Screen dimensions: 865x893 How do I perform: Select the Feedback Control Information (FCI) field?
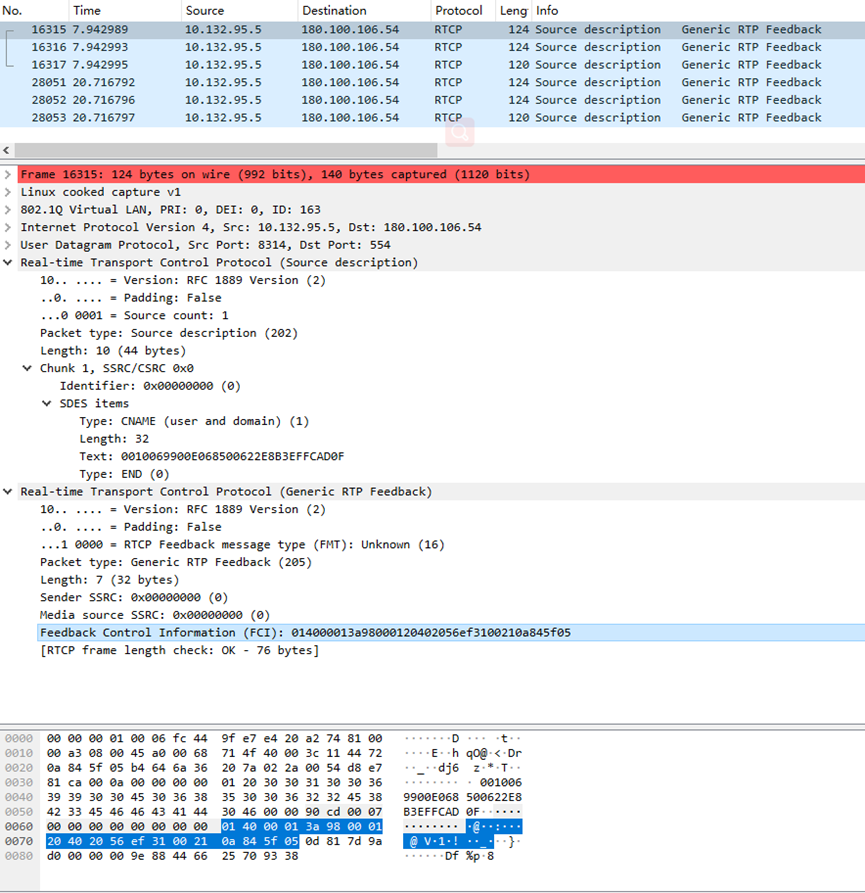tap(451, 633)
